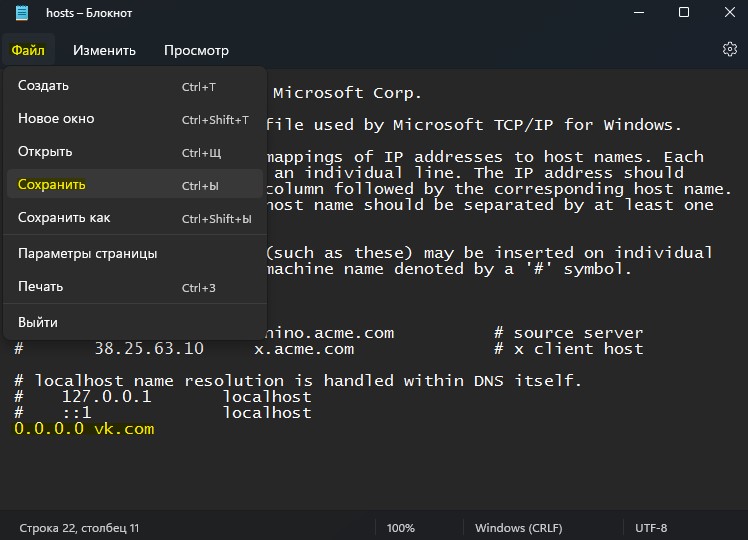Choose Создать from the file menu
The image size is (748, 540).
135,86
